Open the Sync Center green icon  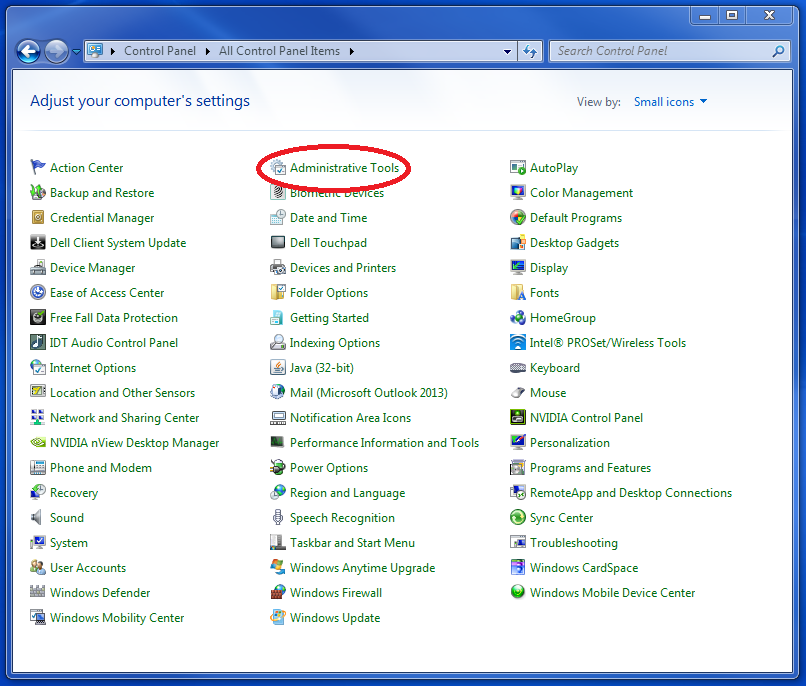[x=518, y=517]
